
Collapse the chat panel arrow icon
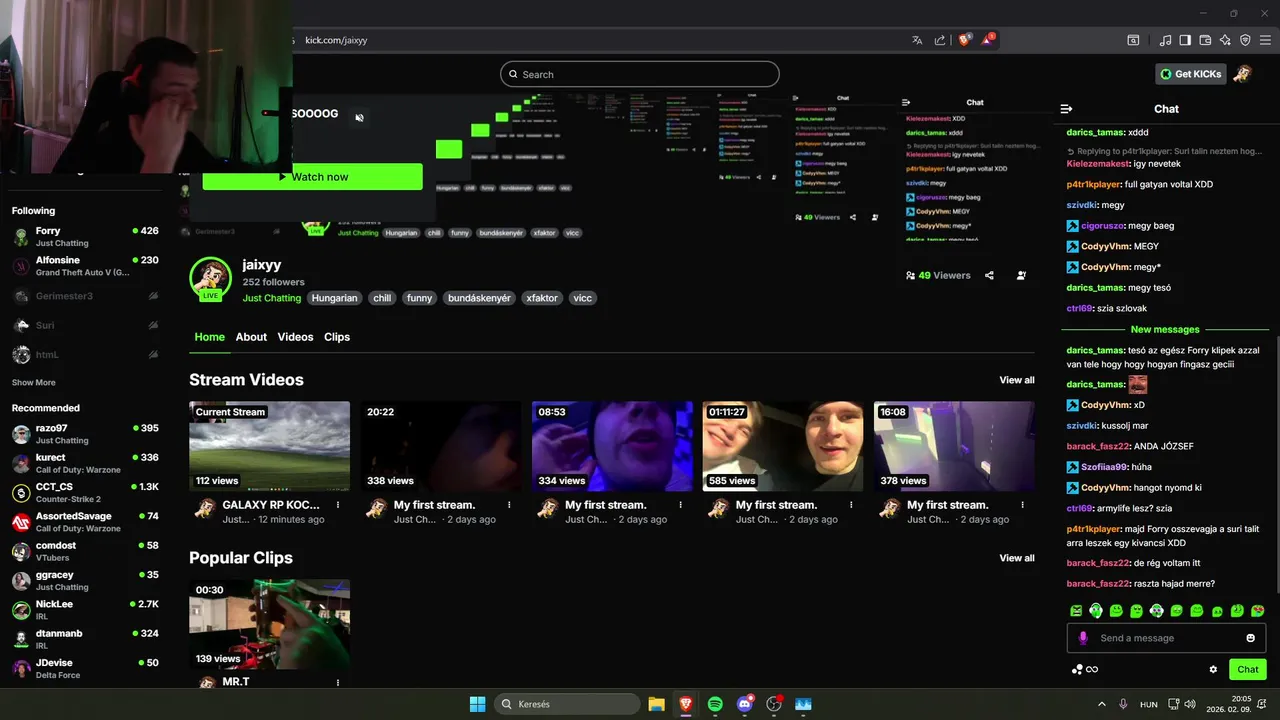pos(1066,109)
